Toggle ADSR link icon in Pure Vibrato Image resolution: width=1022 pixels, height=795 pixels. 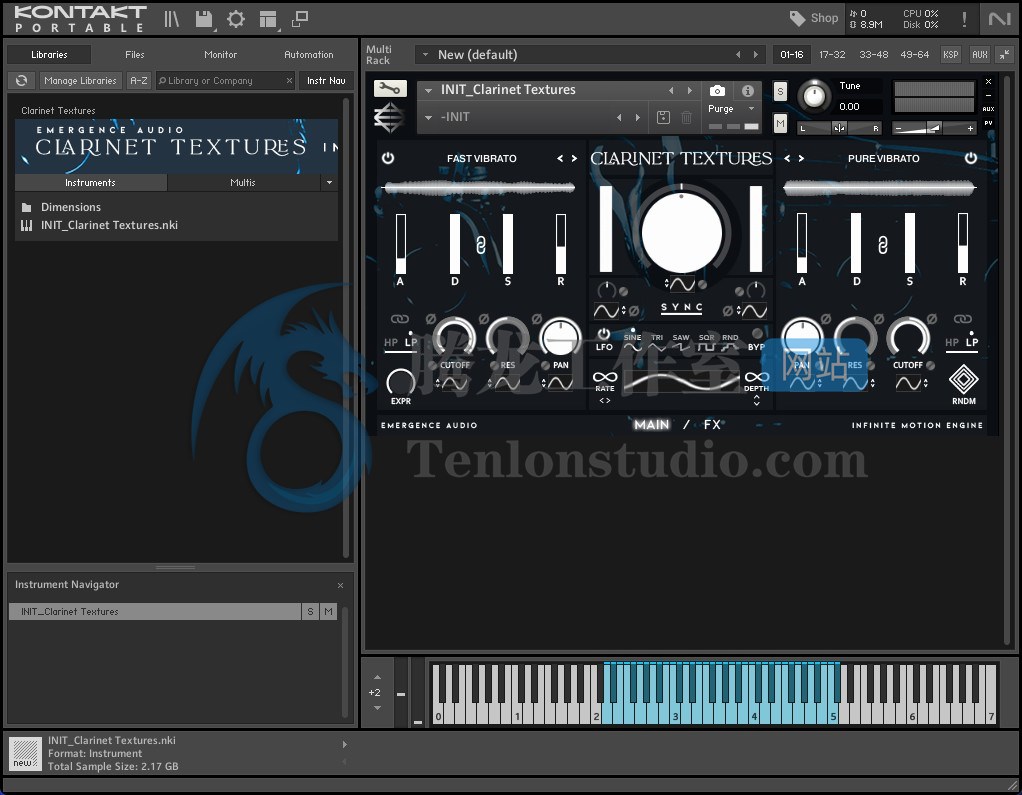(x=883, y=245)
